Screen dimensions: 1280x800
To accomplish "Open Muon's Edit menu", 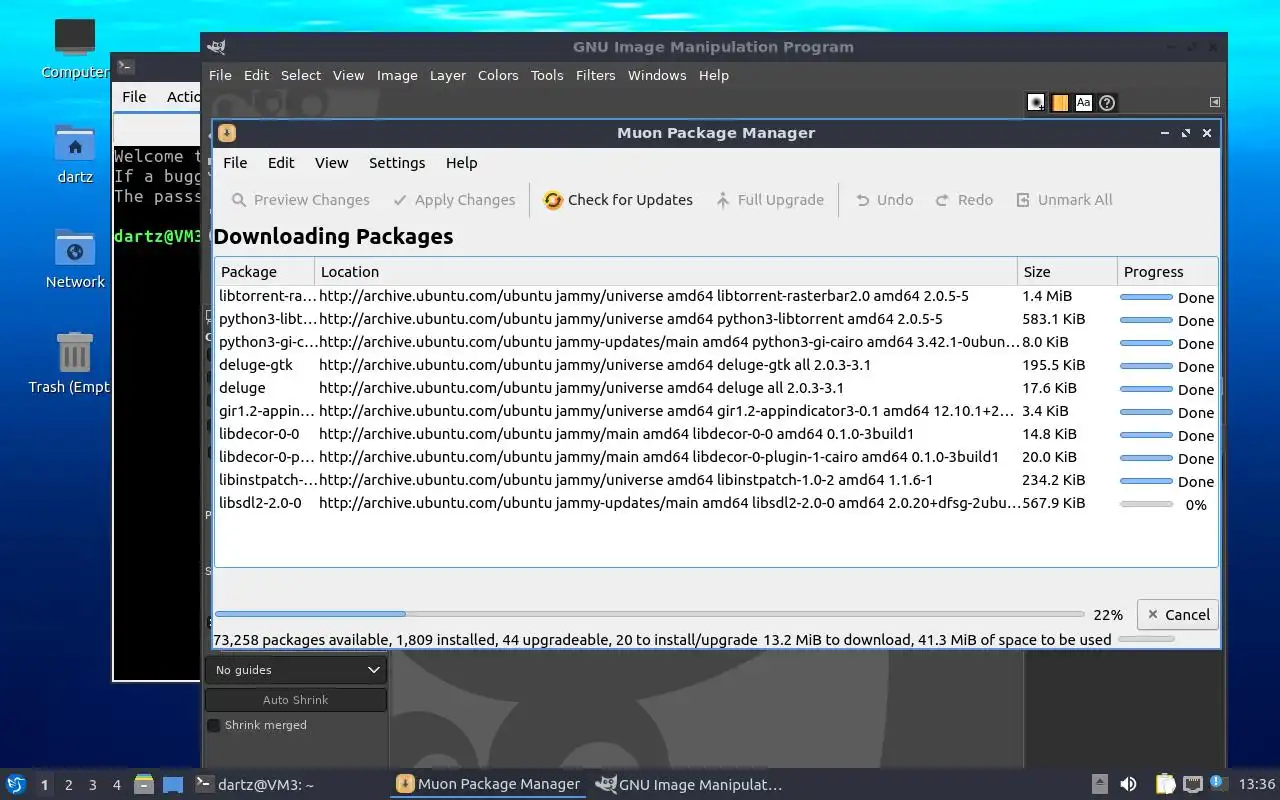I will coord(281,163).
